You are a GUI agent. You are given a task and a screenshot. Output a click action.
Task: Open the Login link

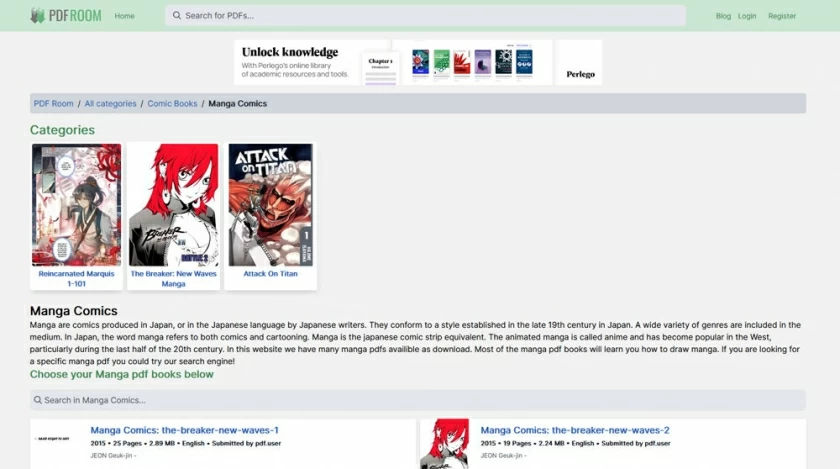coord(747,16)
